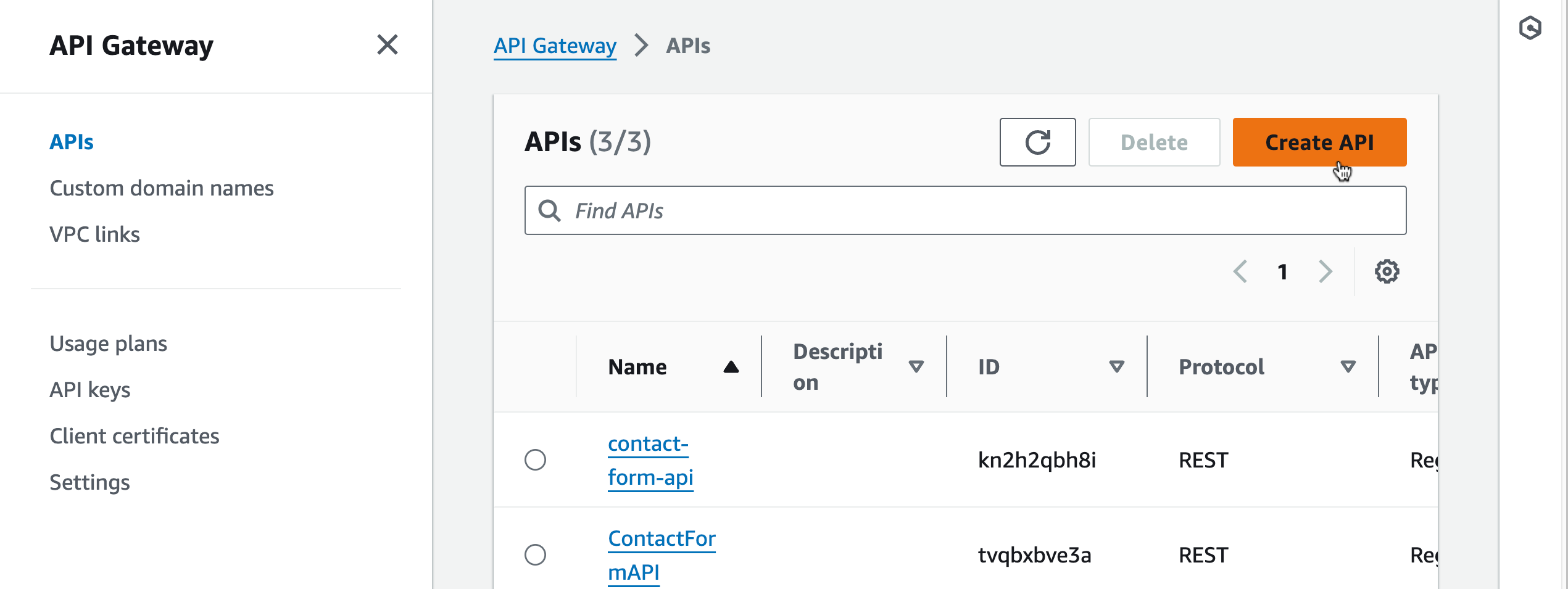Open API keys in sidebar
The height and width of the screenshot is (589, 1568).
tap(90, 390)
